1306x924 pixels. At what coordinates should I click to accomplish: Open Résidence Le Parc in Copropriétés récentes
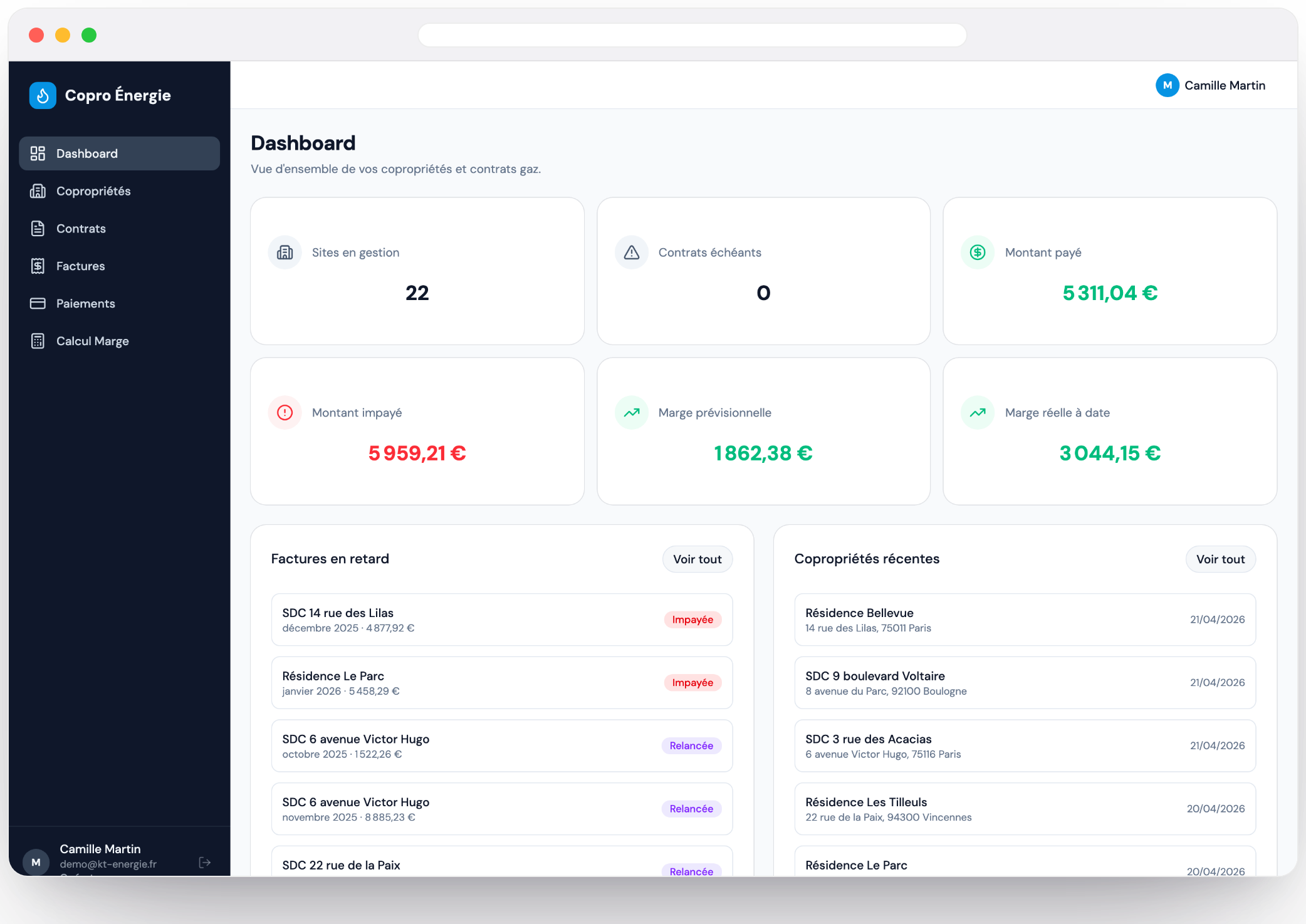pyautogui.click(x=1025, y=862)
